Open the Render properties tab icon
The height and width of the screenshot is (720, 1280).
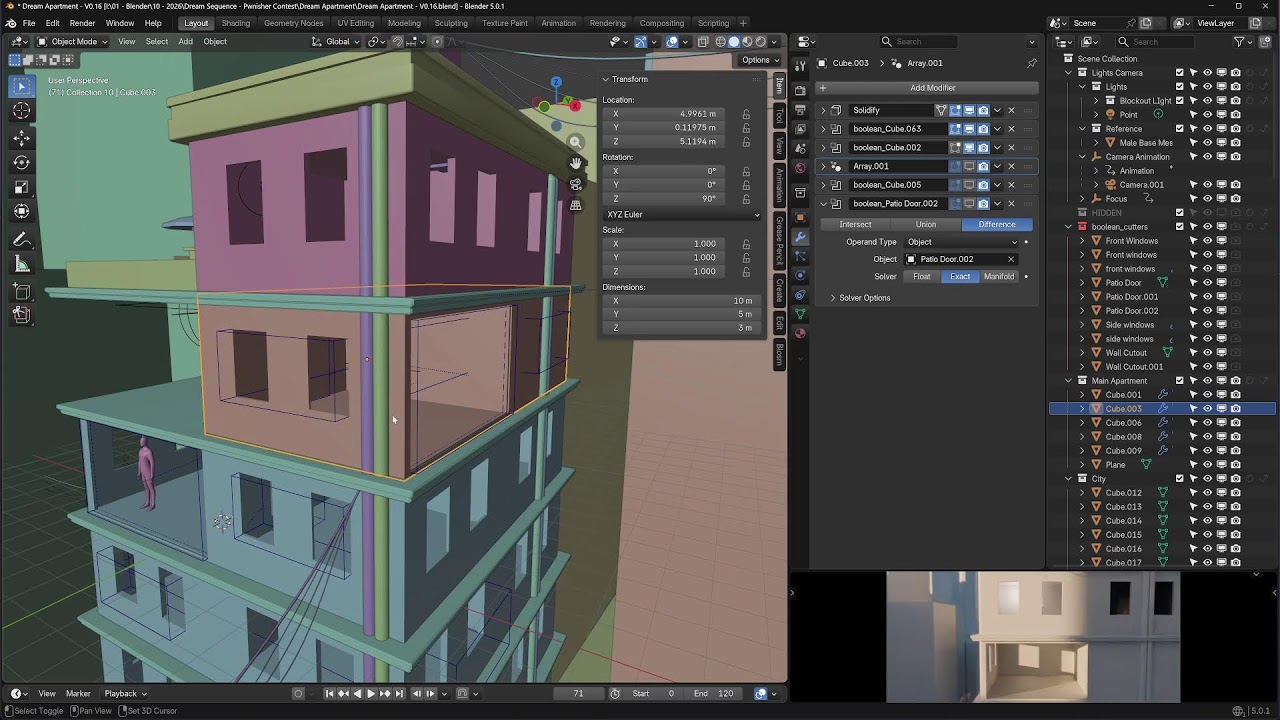click(x=800, y=91)
